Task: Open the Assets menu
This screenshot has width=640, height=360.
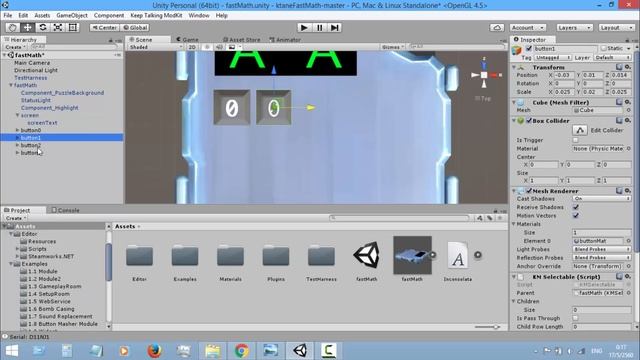Action: pos(42,15)
